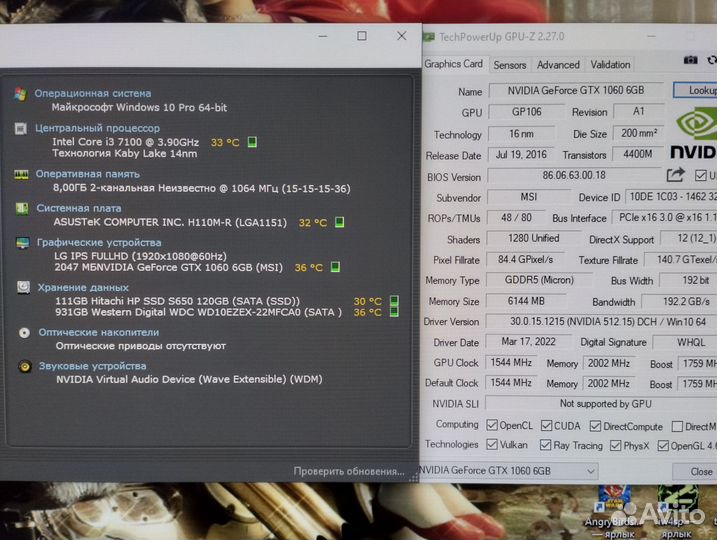Click the Lookup button
The width and height of the screenshot is (717, 540).
click(698, 90)
